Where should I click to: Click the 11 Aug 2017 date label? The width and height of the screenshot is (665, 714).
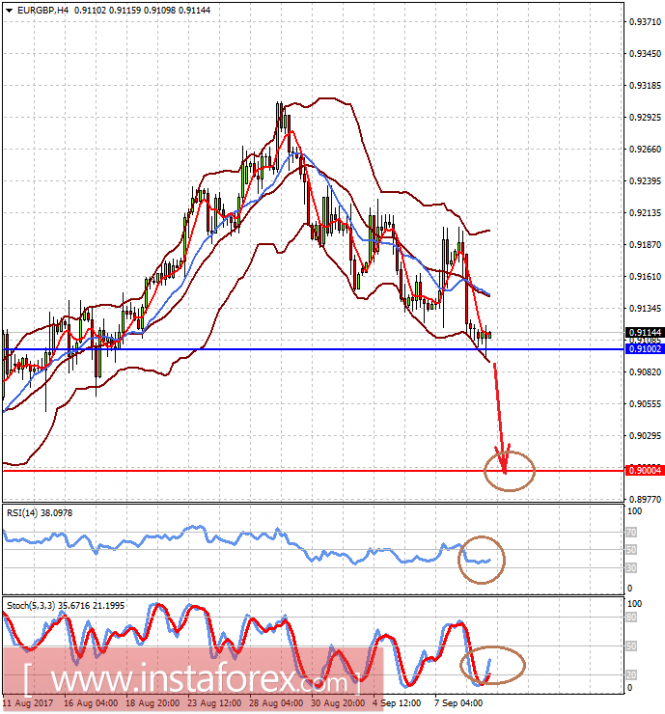click(28, 703)
